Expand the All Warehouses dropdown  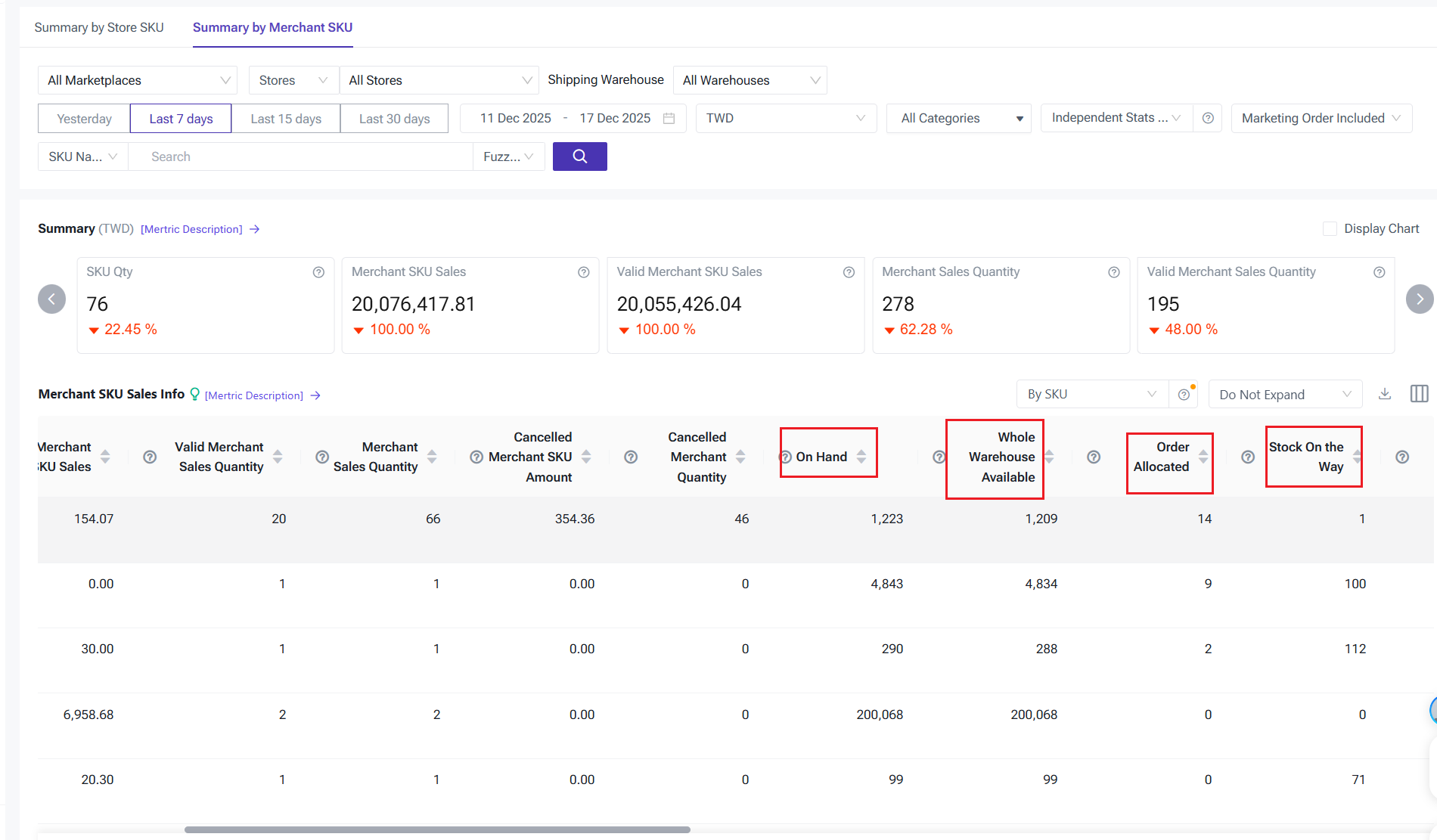coord(750,80)
